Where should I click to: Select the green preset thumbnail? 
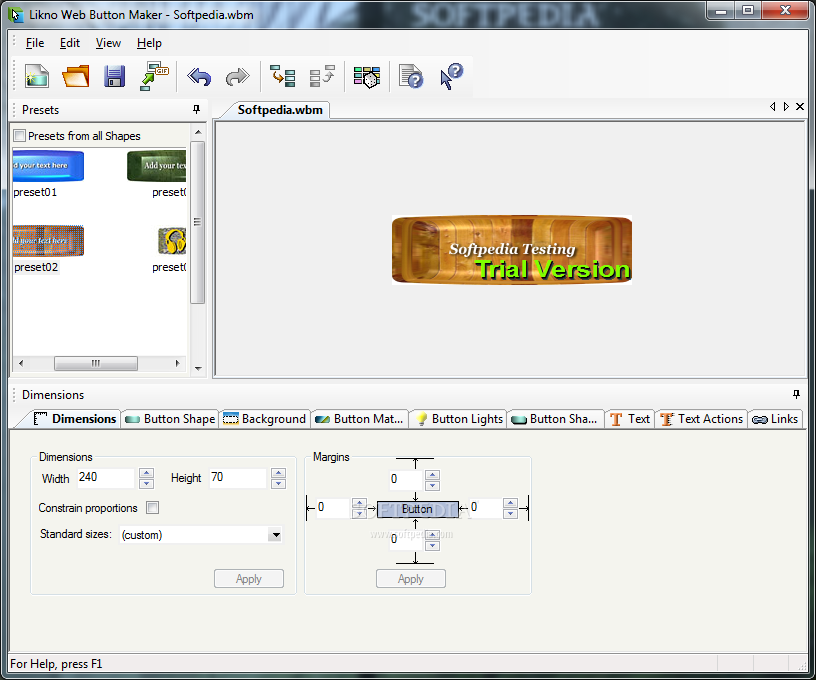click(x=157, y=166)
